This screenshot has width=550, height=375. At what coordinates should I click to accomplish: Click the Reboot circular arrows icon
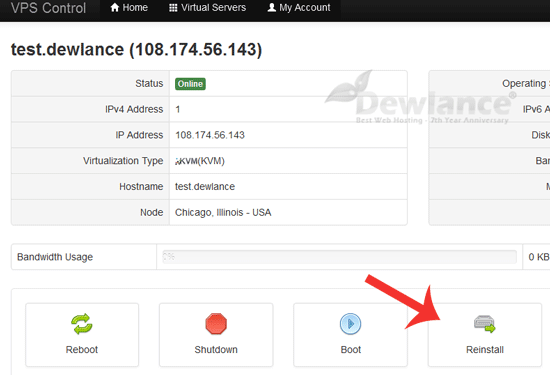click(82, 323)
